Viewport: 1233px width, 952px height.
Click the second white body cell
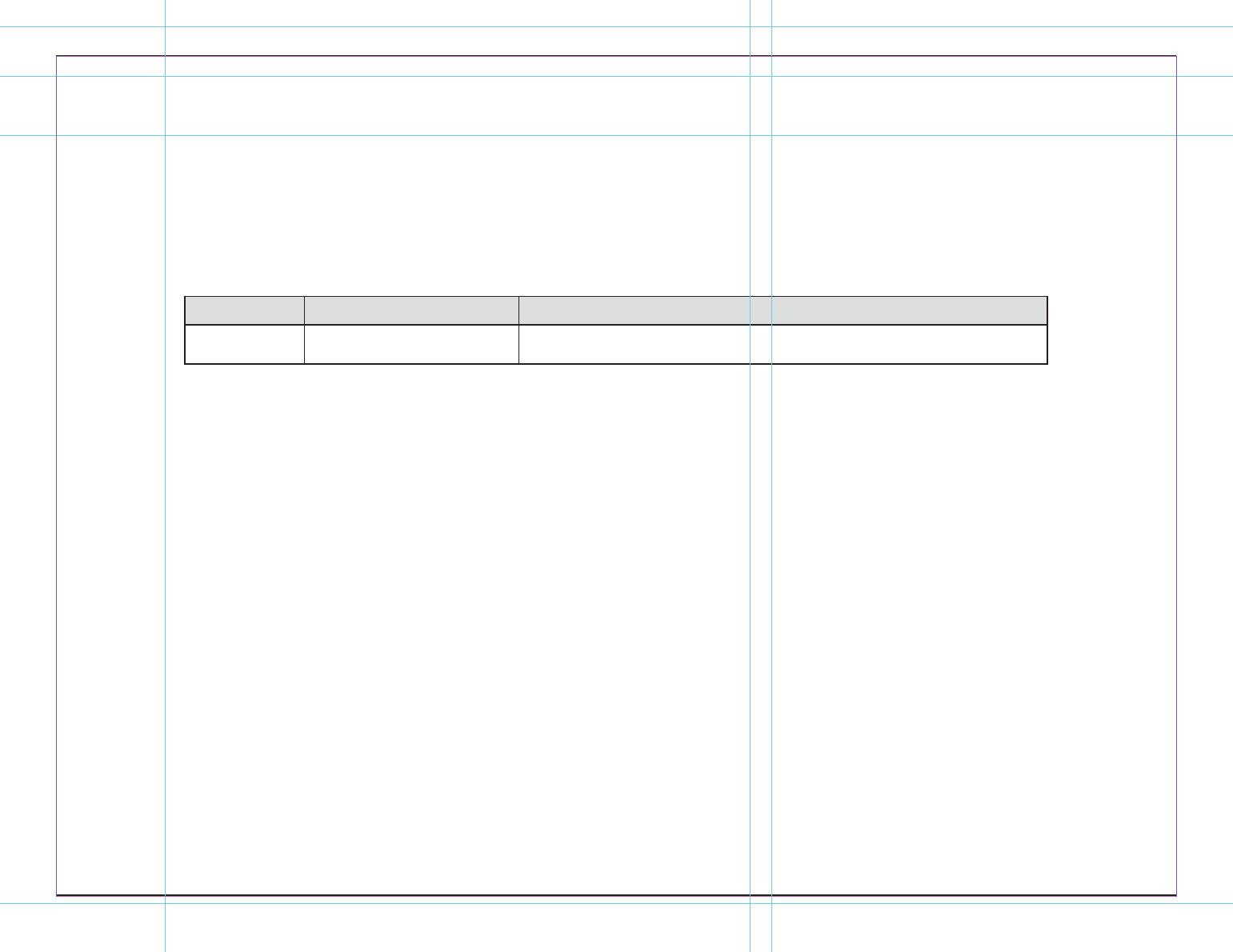pos(411,345)
